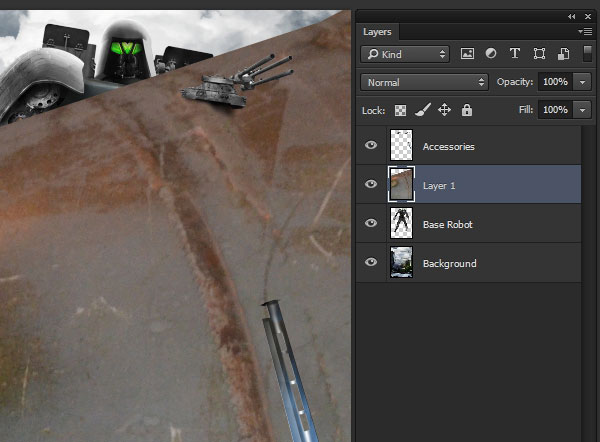This screenshot has width=600, height=442.
Task: Hide Layer 1 visibility eye
Action: [x=371, y=184]
